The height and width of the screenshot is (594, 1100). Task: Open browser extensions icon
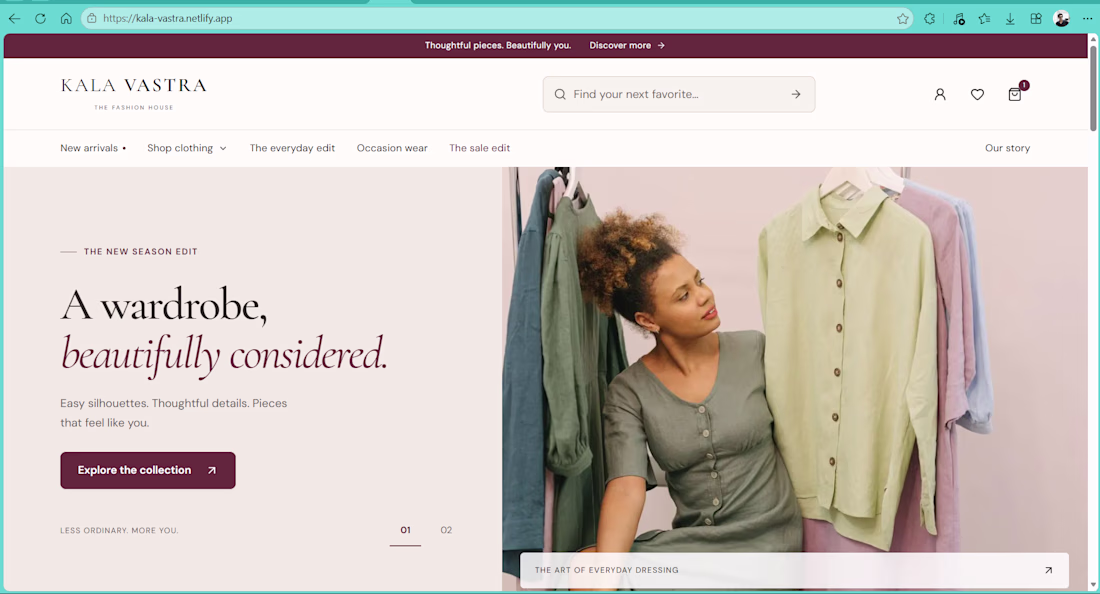tap(930, 19)
